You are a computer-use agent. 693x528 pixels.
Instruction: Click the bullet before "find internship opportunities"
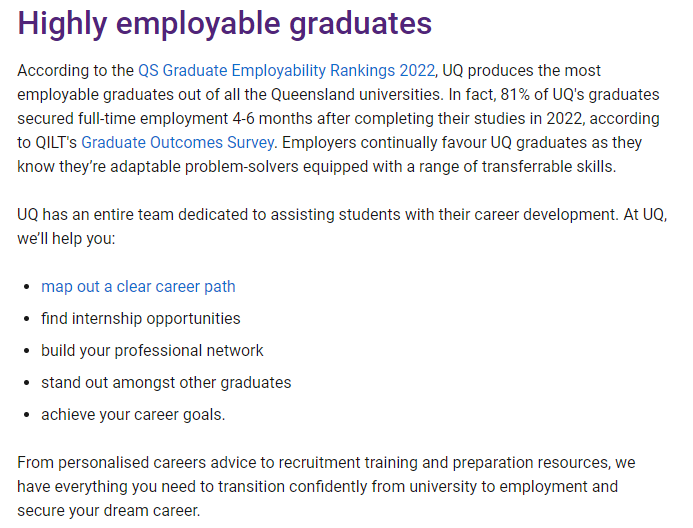click(26, 319)
